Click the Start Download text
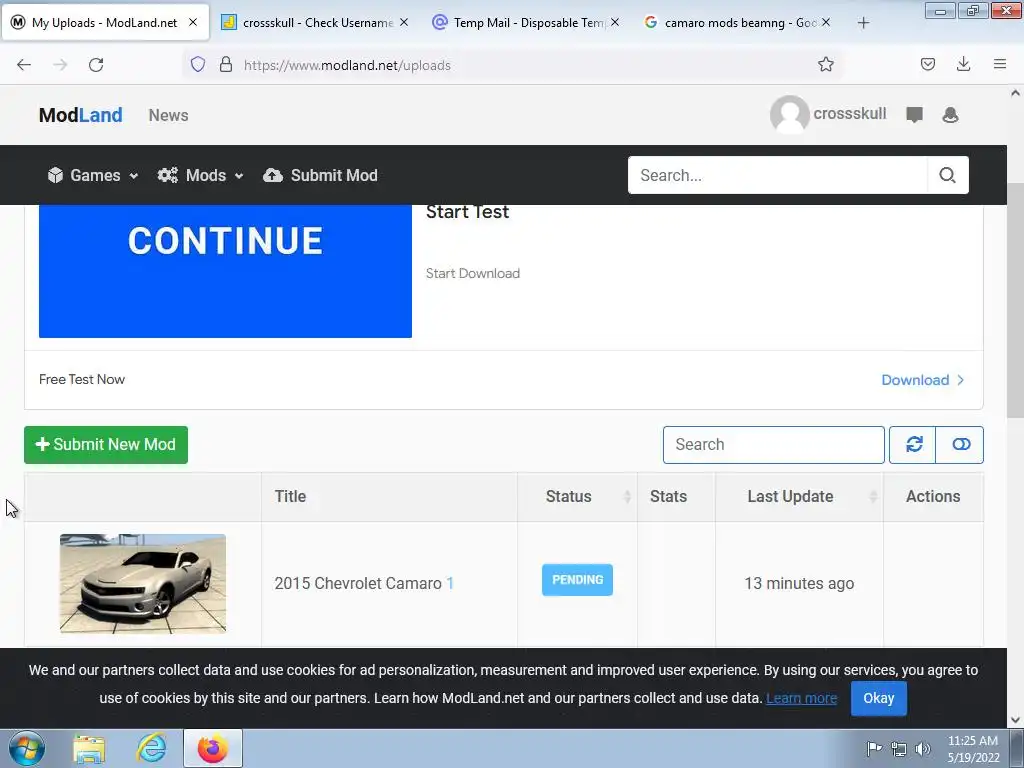This screenshot has height=768, width=1024. (x=473, y=273)
